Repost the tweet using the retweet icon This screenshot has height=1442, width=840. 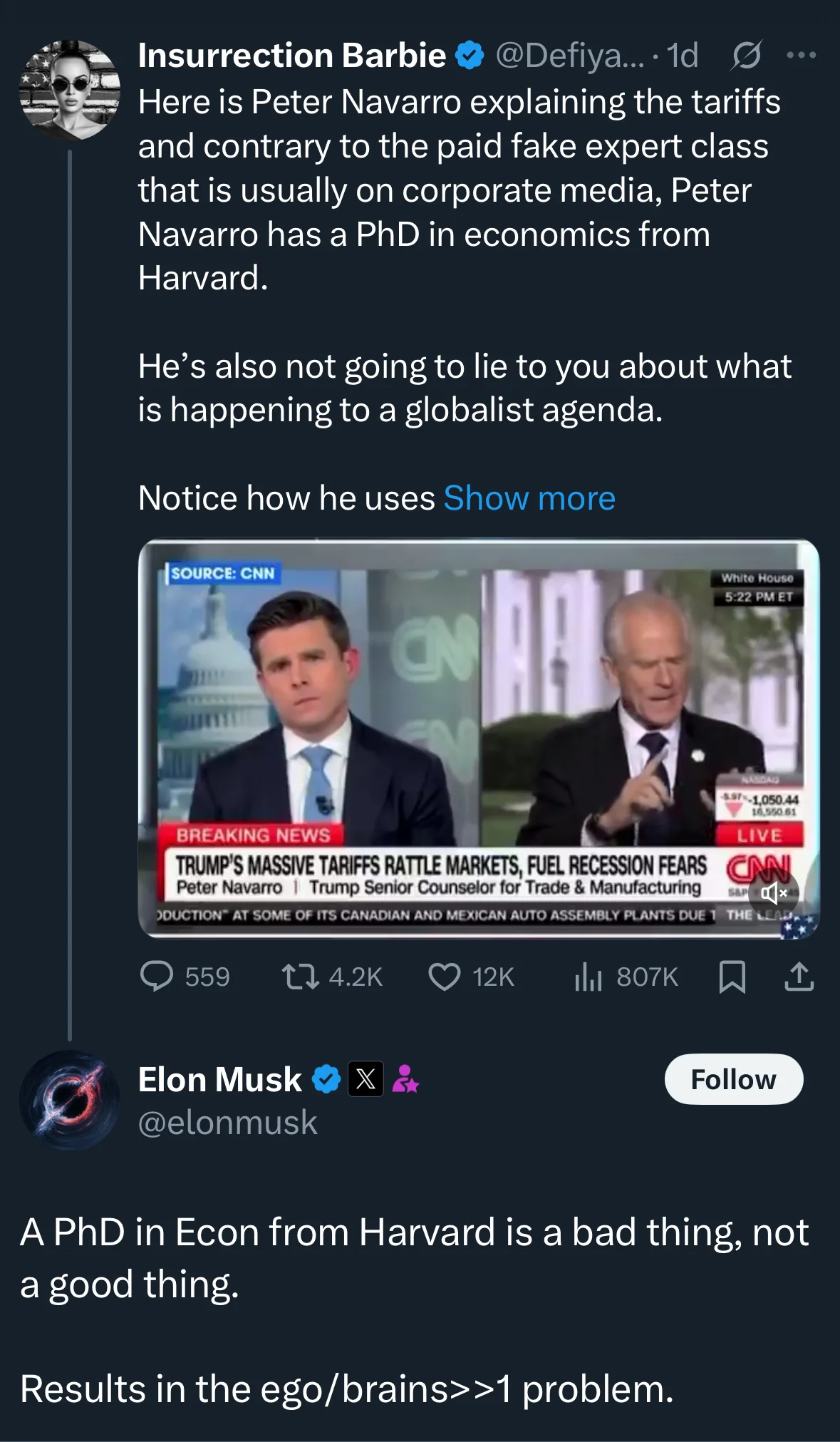(x=300, y=976)
